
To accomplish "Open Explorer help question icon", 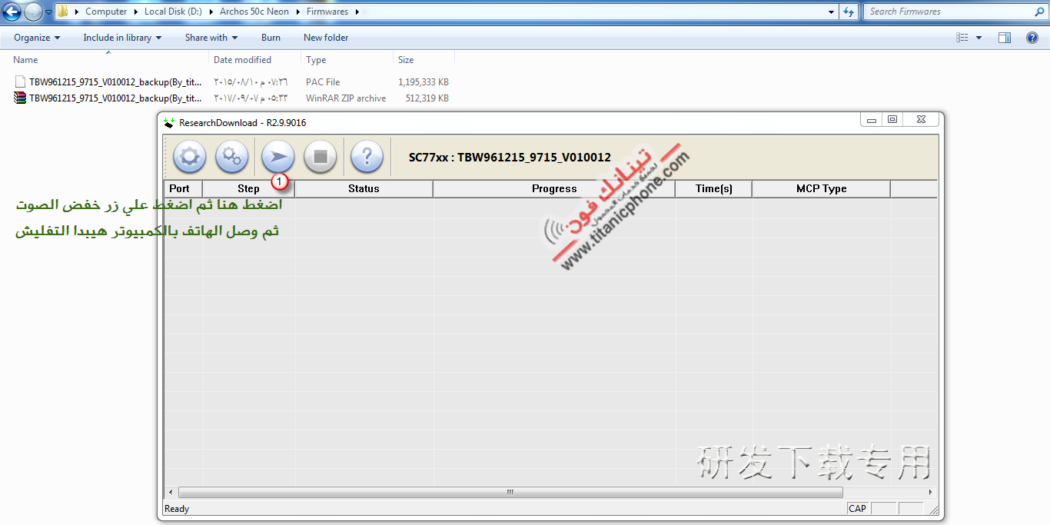I will click(x=1032, y=38).
